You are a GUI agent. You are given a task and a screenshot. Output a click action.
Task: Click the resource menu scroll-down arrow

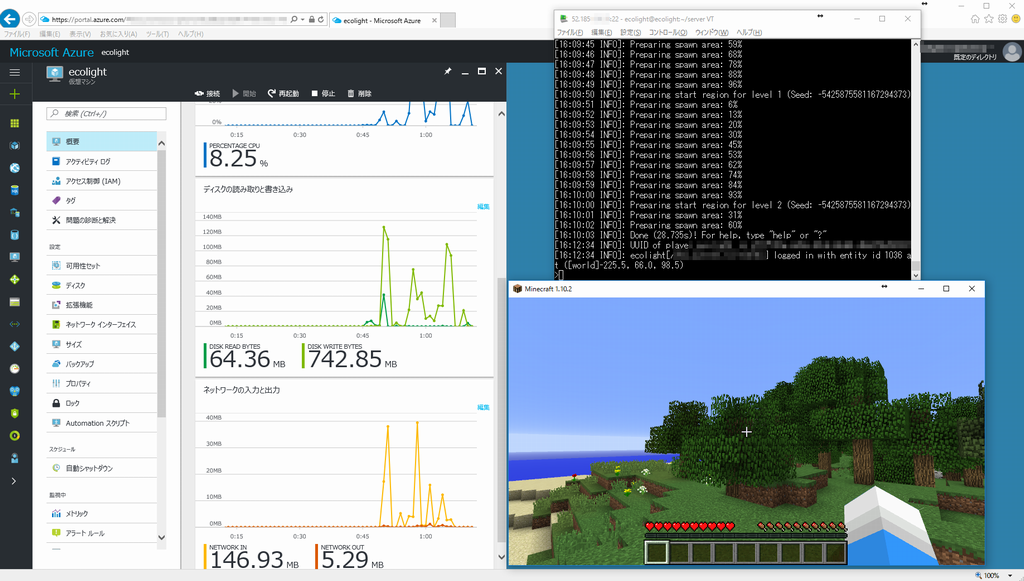pyautogui.click(x=161, y=538)
